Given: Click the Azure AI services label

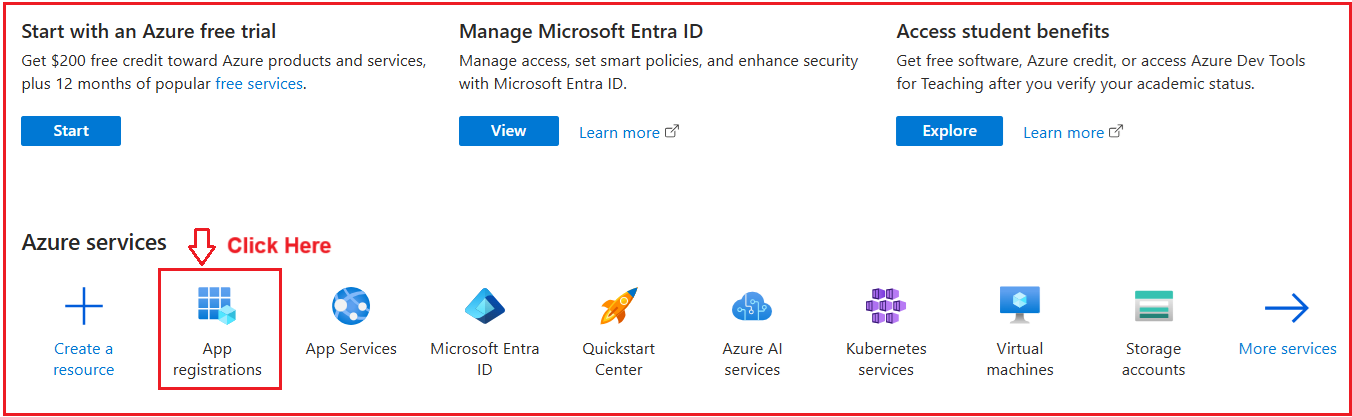Looking at the screenshot, I should tap(752, 359).
